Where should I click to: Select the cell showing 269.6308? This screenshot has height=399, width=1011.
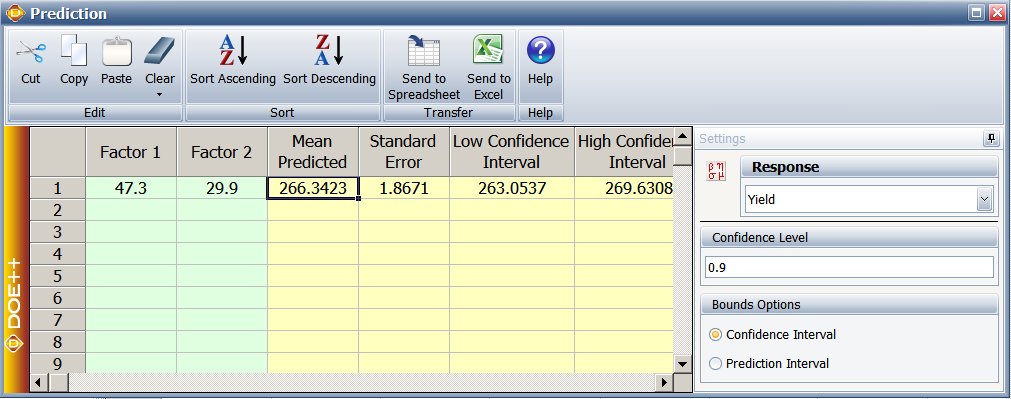pos(624,188)
